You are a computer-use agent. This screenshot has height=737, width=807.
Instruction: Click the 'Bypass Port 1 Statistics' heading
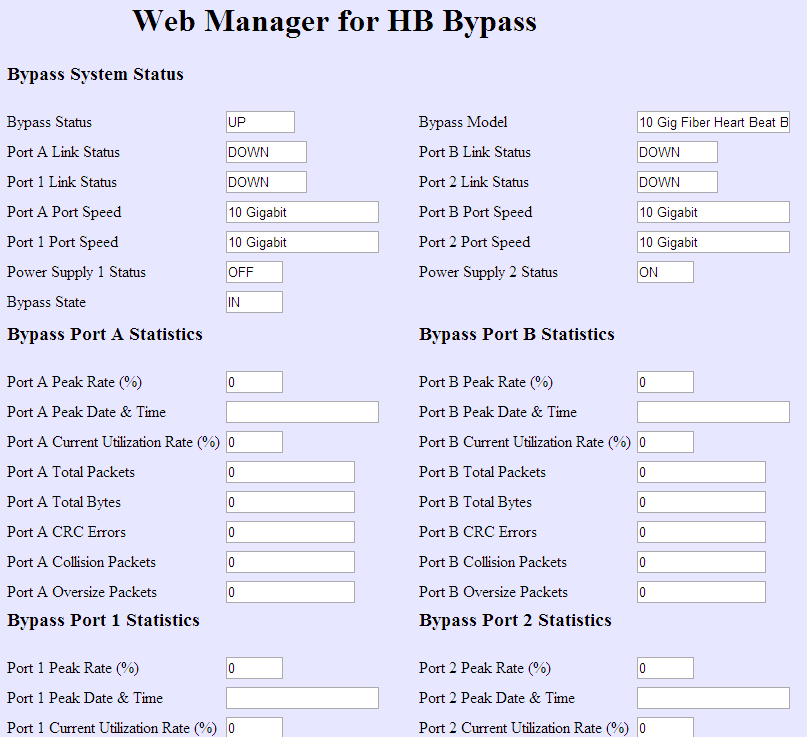pyautogui.click(x=103, y=621)
